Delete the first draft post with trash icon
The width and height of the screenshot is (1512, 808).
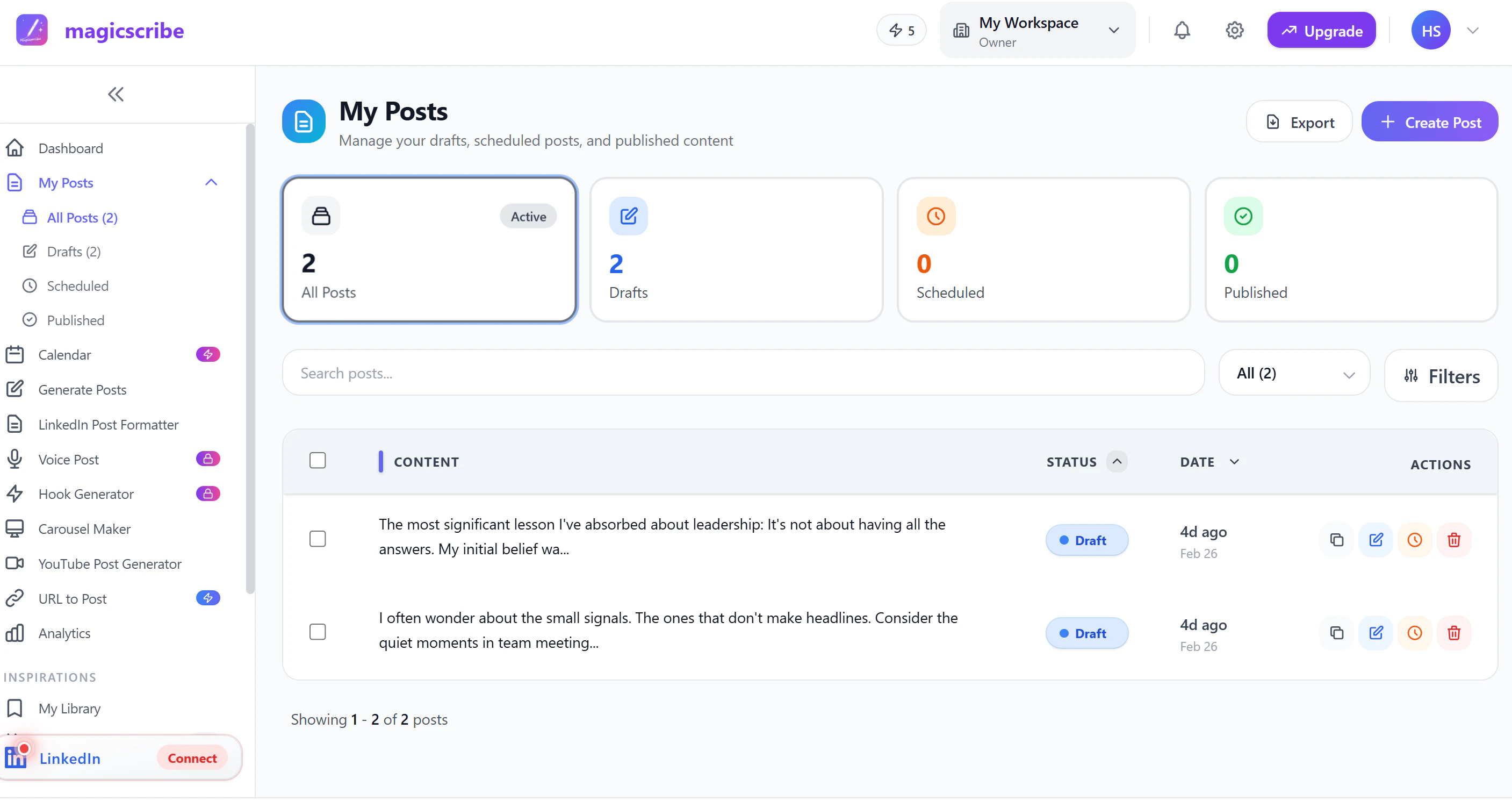1453,540
